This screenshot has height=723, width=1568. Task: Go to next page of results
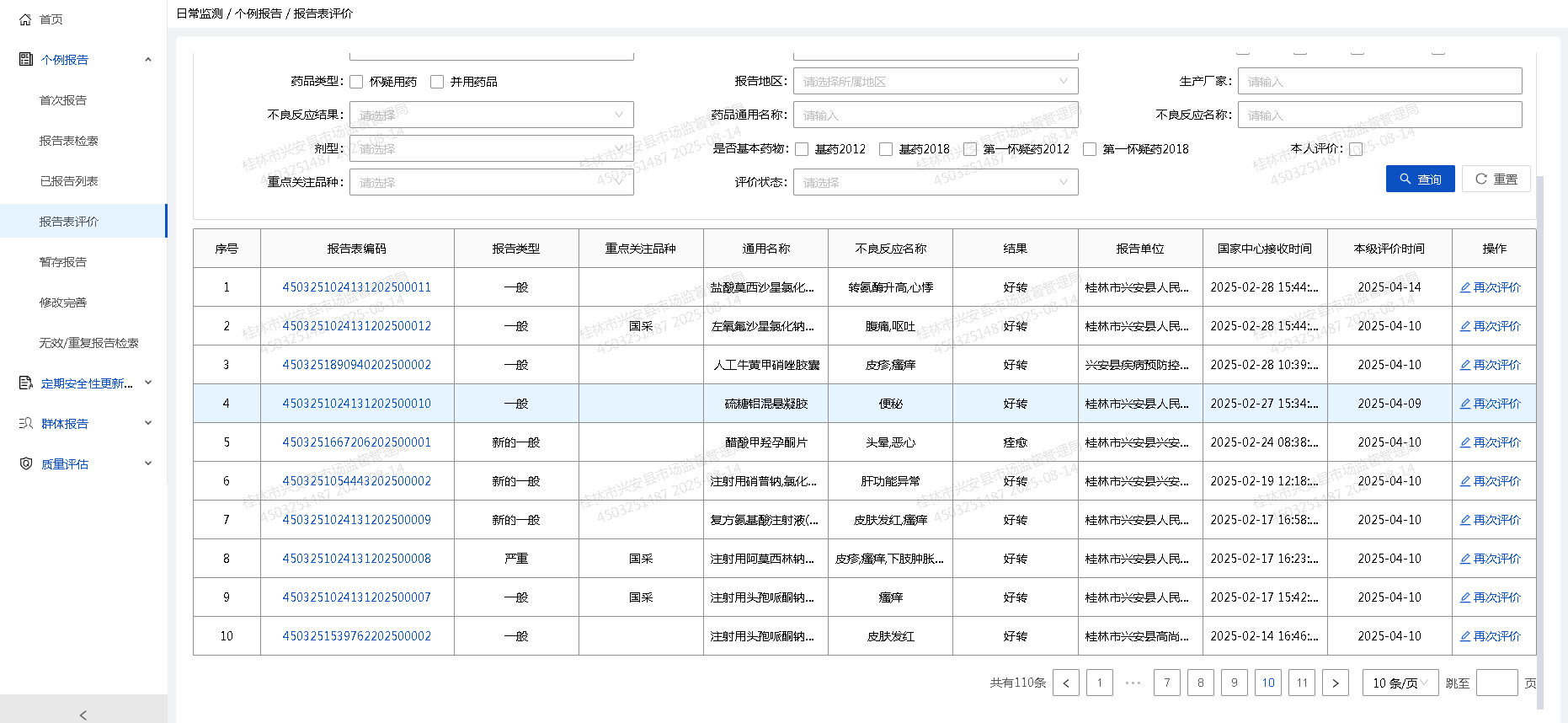click(x=1335, y=683)
